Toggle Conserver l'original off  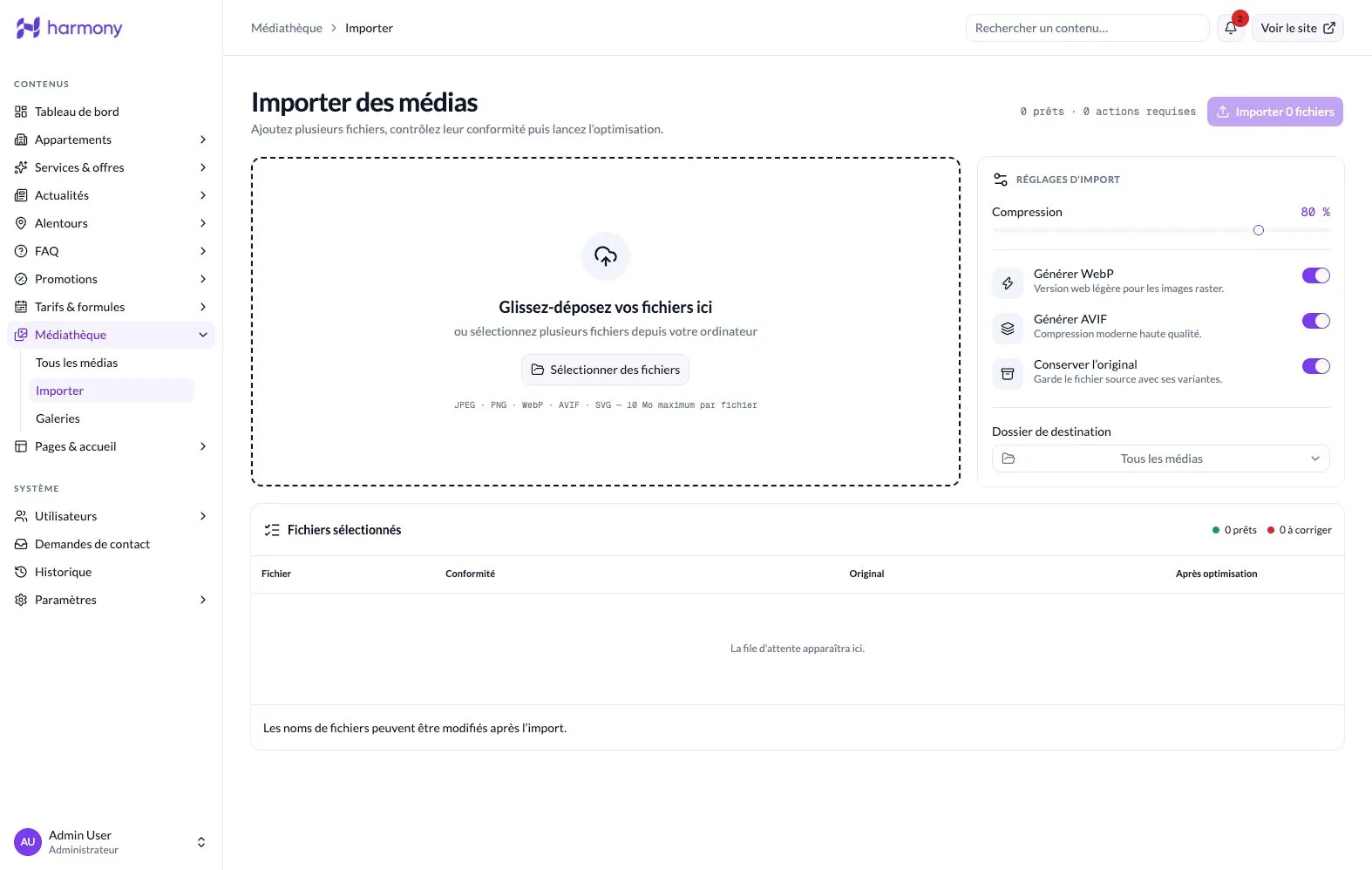point(1316,366)
